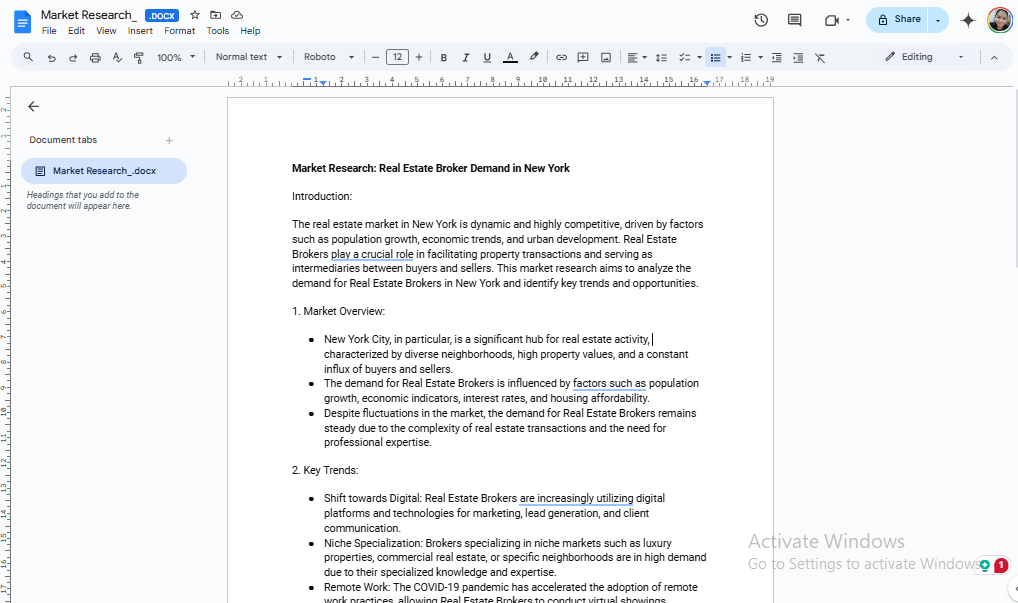Decrease the font size
The image size is (1018, 603).
[x=375, y=57]
